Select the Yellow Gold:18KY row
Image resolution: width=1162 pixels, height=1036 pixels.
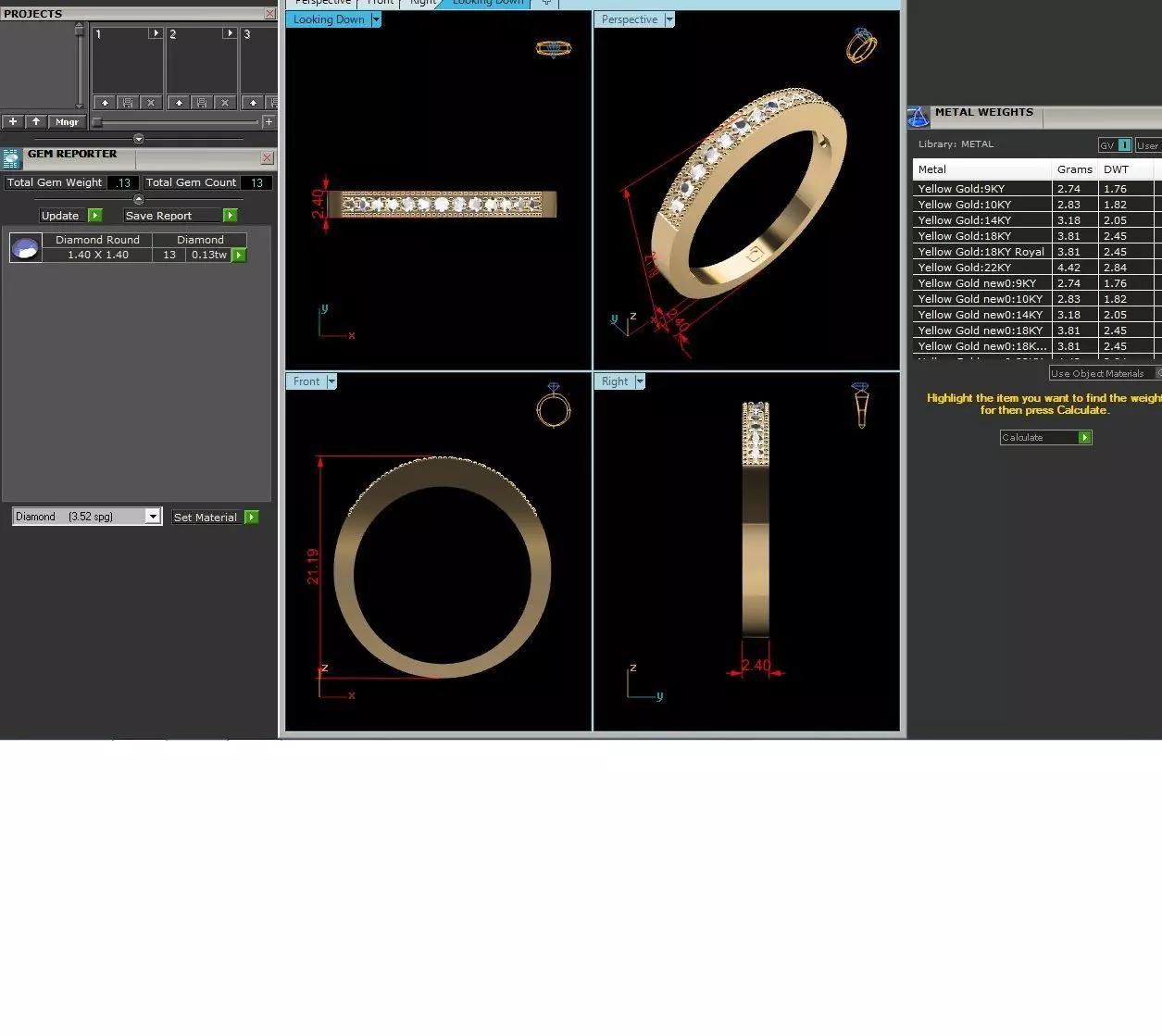pos(1037,236)
